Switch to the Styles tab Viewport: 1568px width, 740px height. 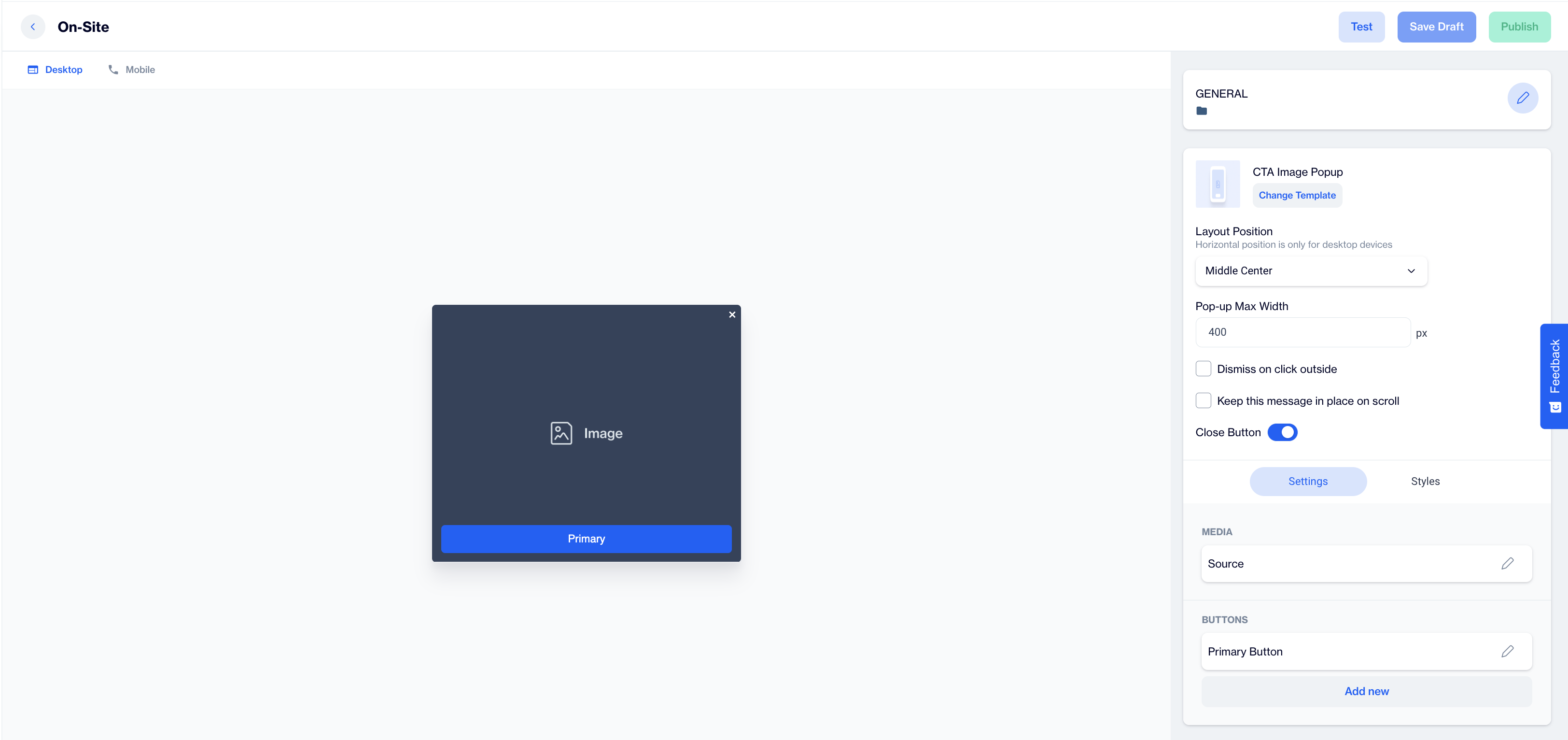coord(1425,481)
